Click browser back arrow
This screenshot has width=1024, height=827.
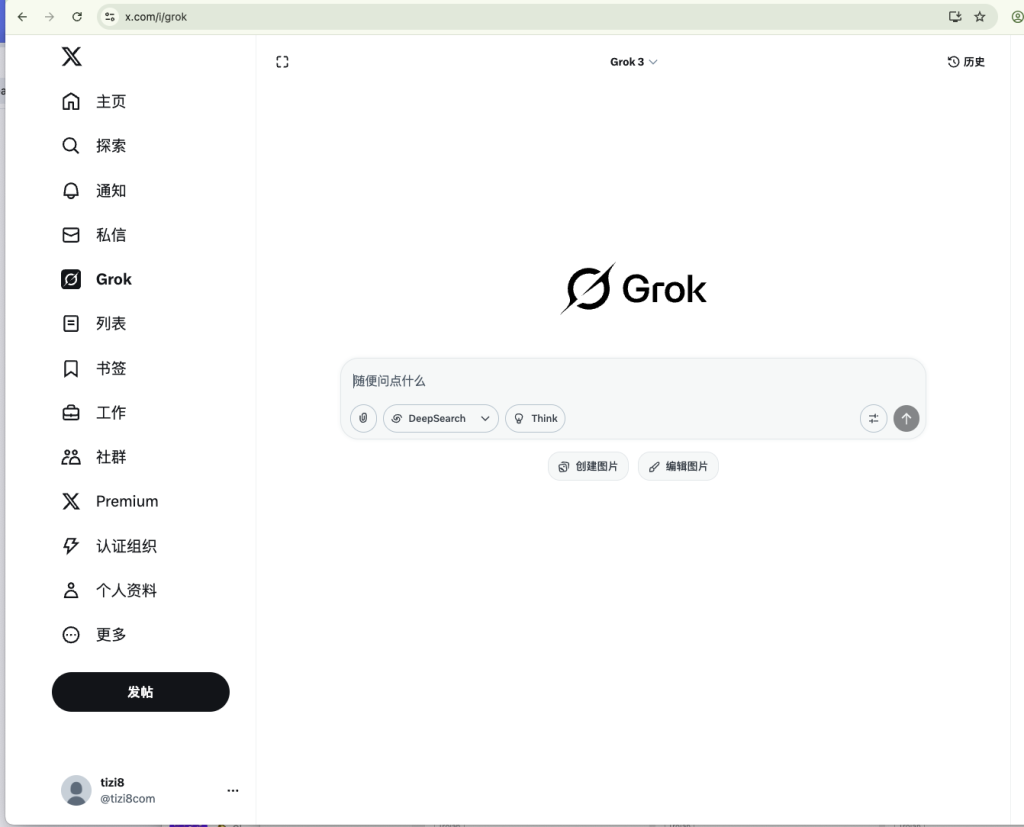(x=22, y=17)
